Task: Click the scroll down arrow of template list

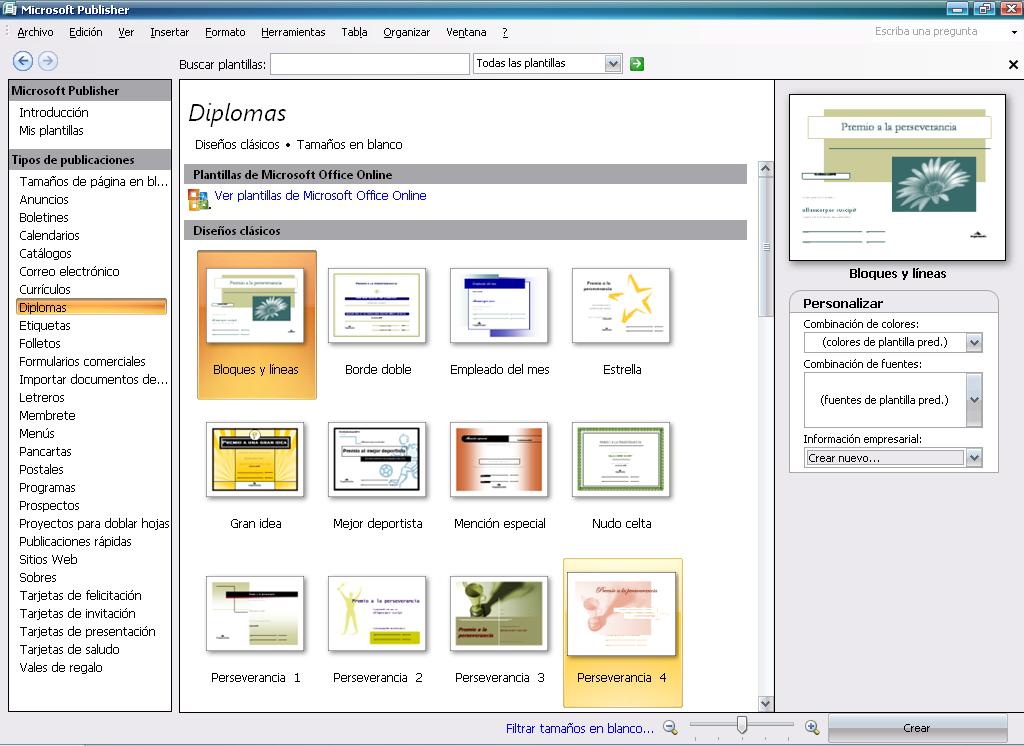Action: pos(765,703)
